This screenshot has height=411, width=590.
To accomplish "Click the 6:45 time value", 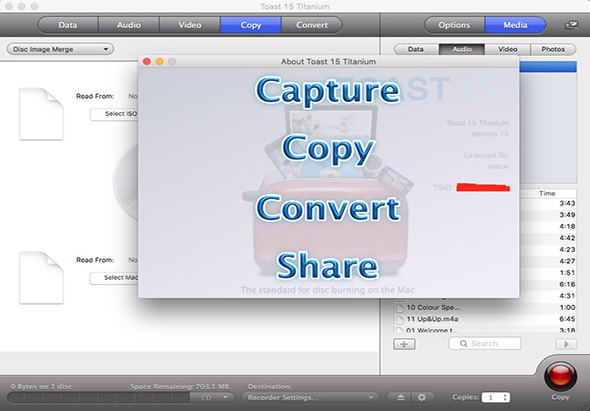I will click(x=567, y=319).
